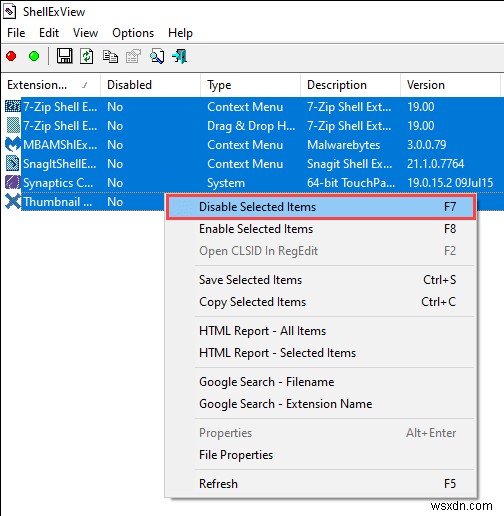504x516 pixels.
Task: Sort by Extension Name column header
Action: pos(51,85)
